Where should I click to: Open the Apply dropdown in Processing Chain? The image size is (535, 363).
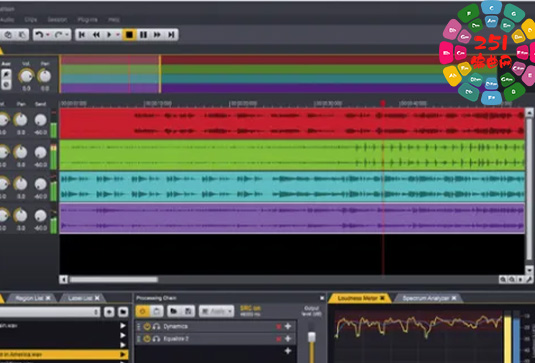(x=217, y=311)
